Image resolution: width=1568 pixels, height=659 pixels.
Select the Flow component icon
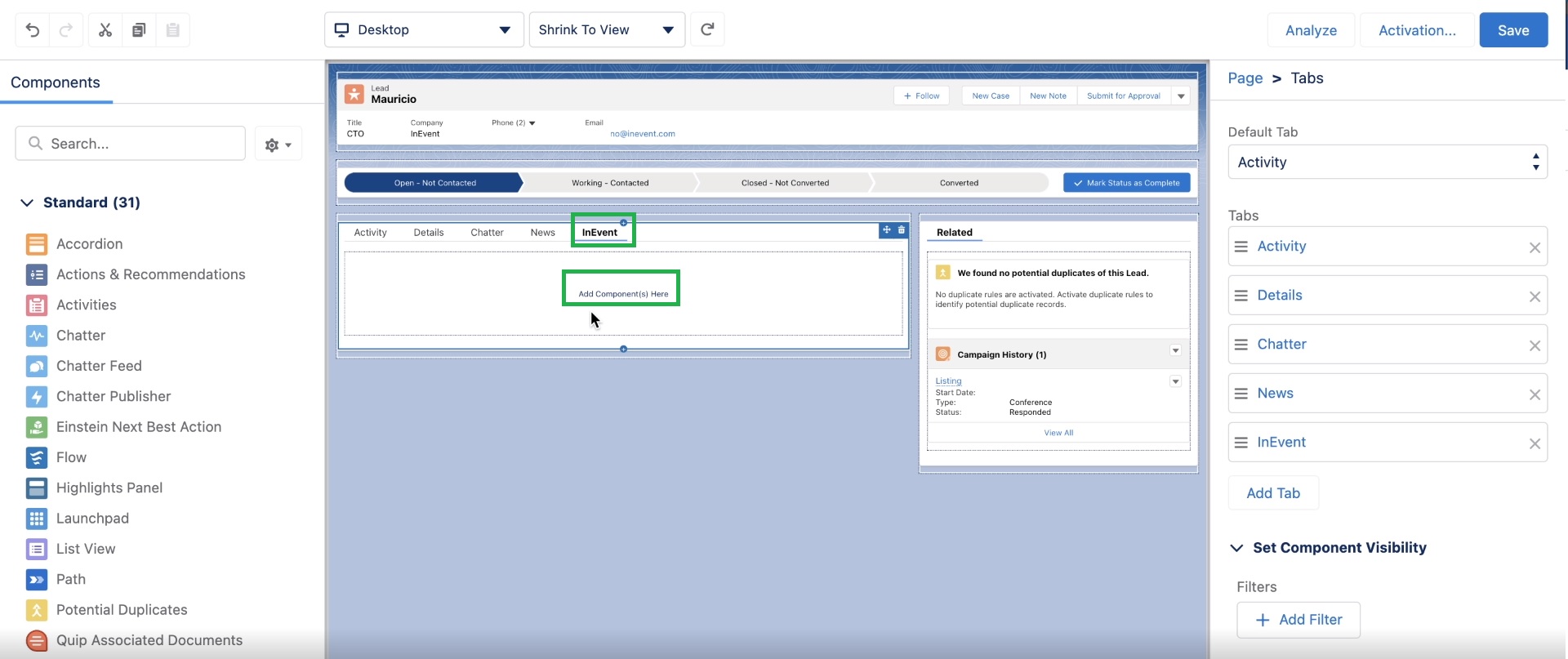pos(37,457)
